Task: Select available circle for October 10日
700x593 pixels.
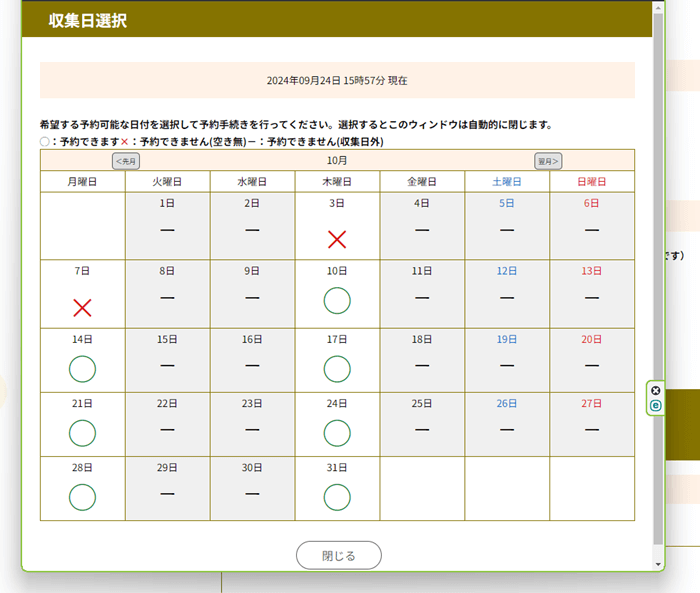Action: point(337,301)
